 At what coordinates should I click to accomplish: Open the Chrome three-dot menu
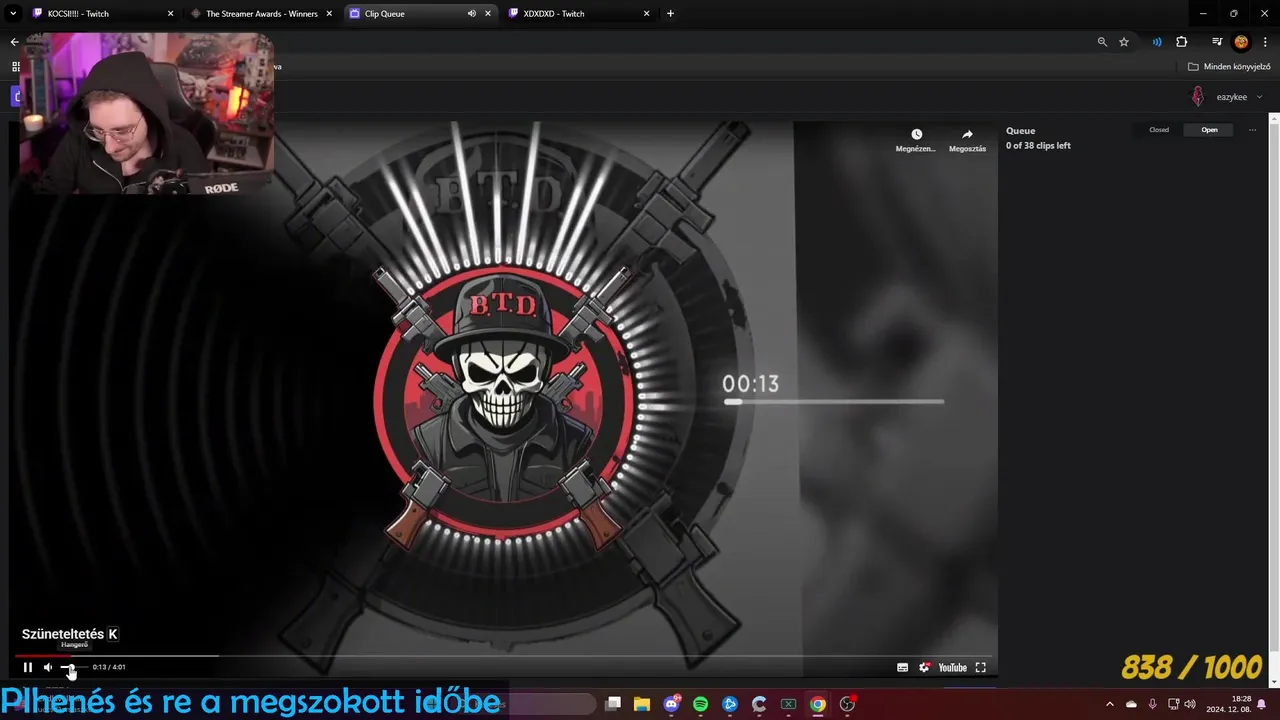point(1265,42)
